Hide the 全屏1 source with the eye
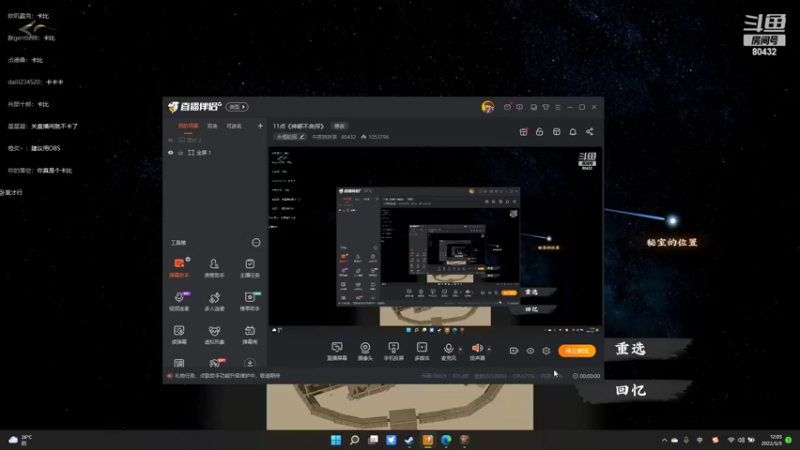This screenshot has width=800, height=450. click(171, 153)
